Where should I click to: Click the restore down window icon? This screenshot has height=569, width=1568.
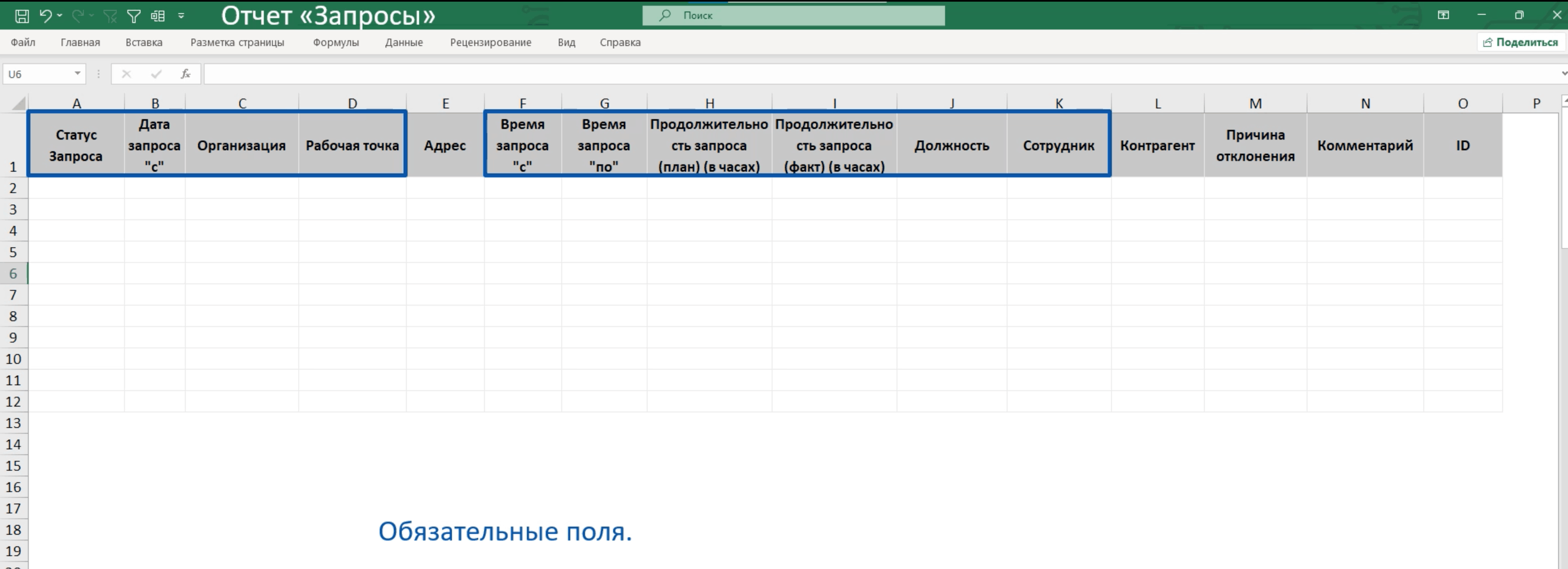pyautogui.click(x=1519, y=15)
